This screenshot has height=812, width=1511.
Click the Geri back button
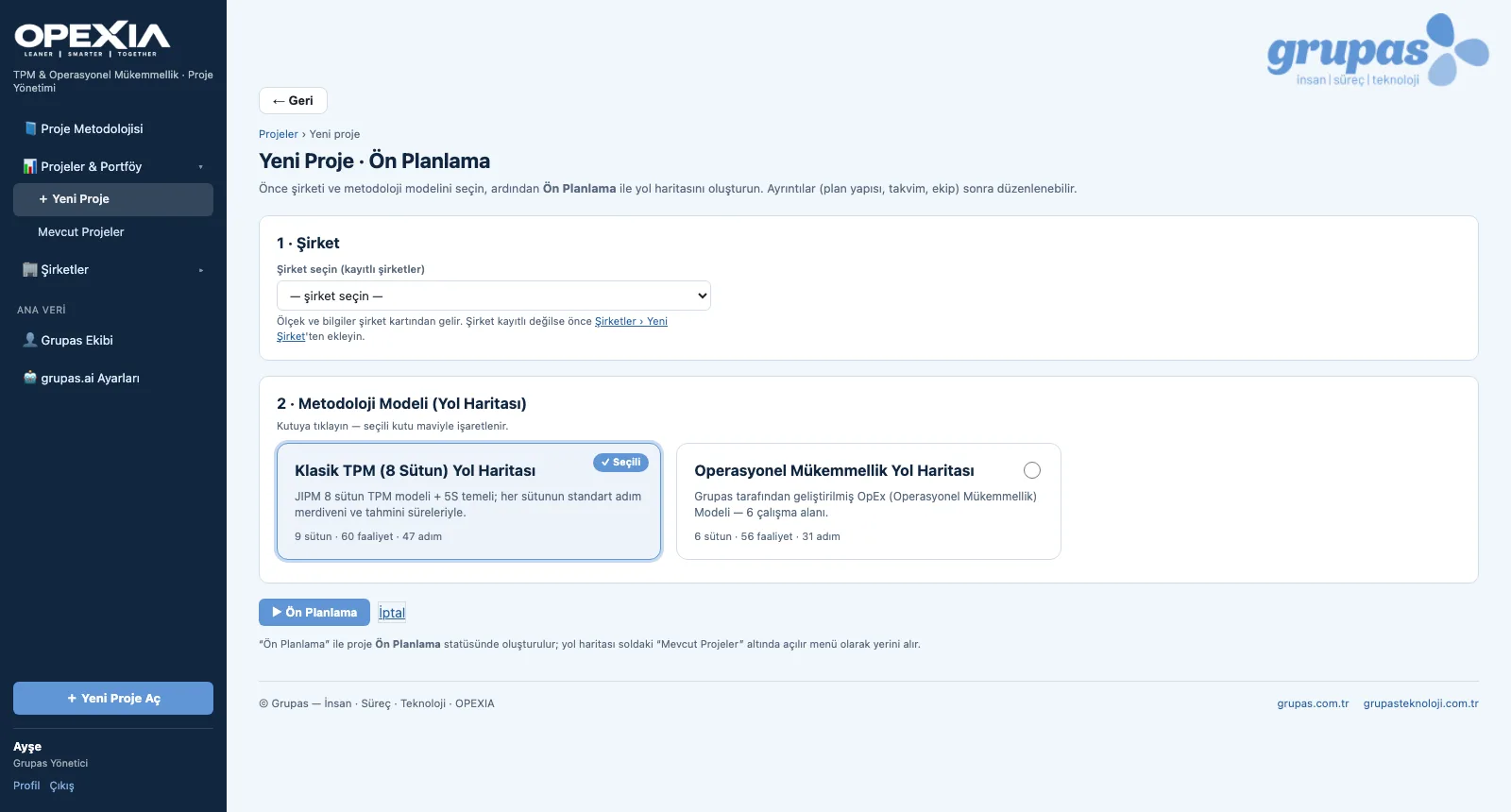point(293,101)
